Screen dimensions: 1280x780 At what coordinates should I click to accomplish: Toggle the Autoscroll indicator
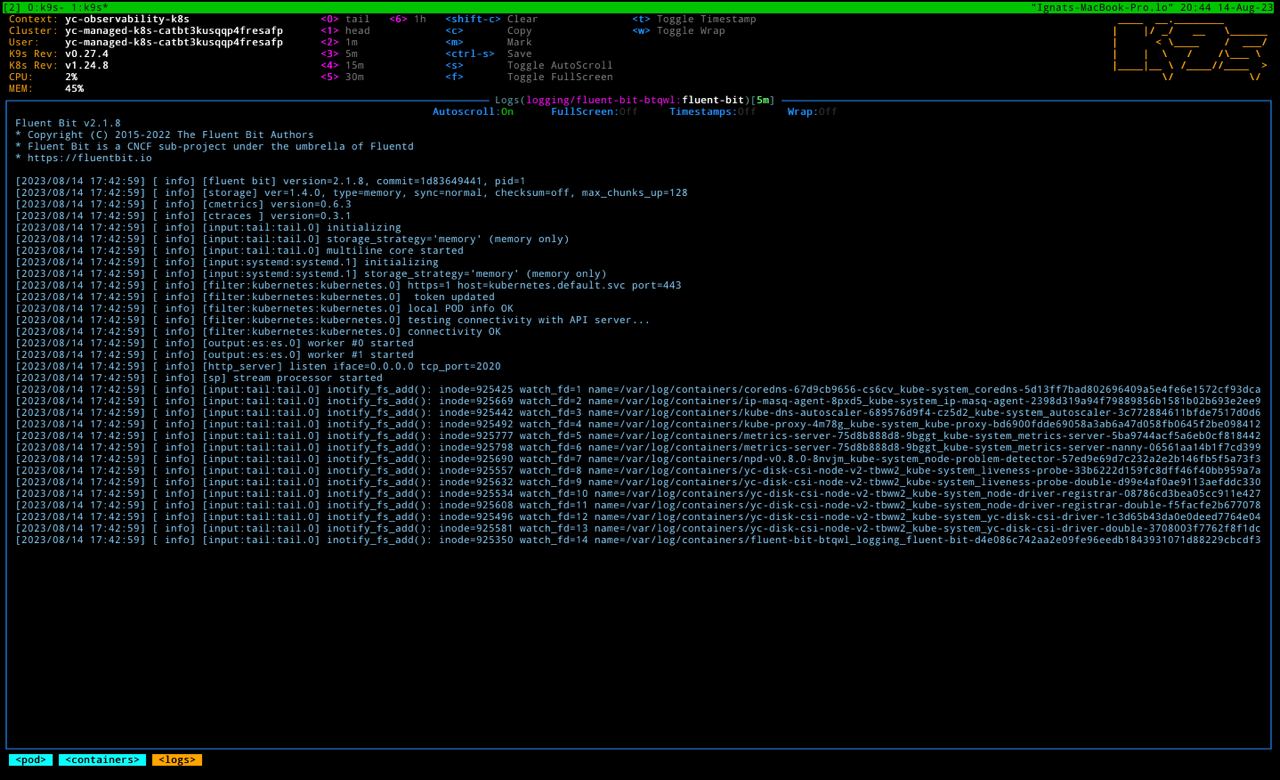click(x=473, y=112)
